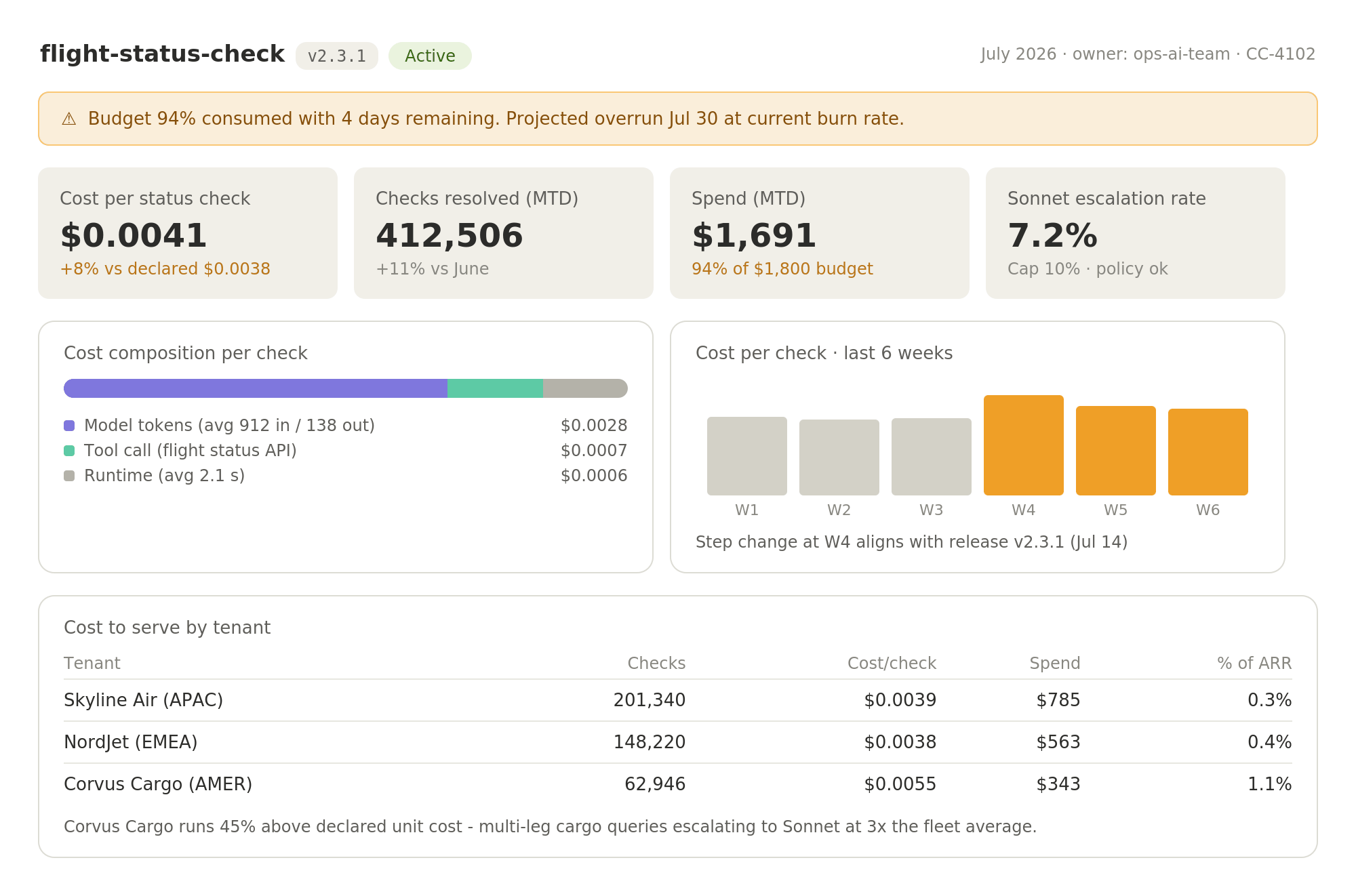Click the Cost composition per check heading
The width and height of the screenshot is (1356, 896).
pyautogui.click(x=186, y=353)
